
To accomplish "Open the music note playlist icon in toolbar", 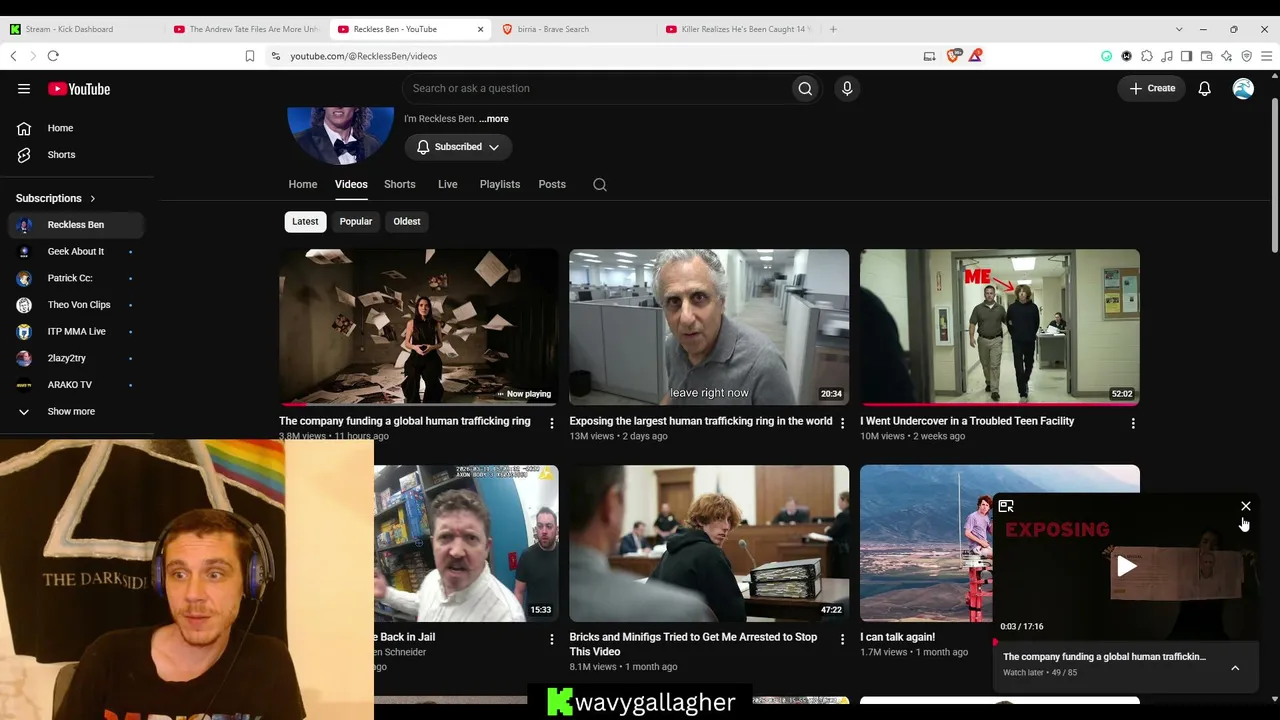I will (1167, 56).
